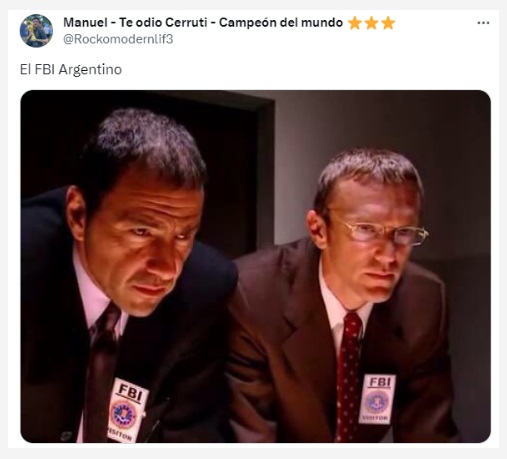Click the first gold star emoji
The width and height of the screenshot is (507, 459).
click(x=354, y=23)
